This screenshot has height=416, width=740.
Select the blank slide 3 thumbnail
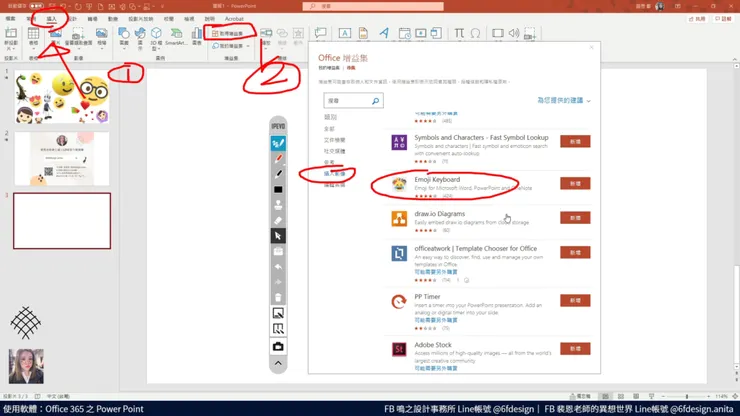[x=62, y=221]
